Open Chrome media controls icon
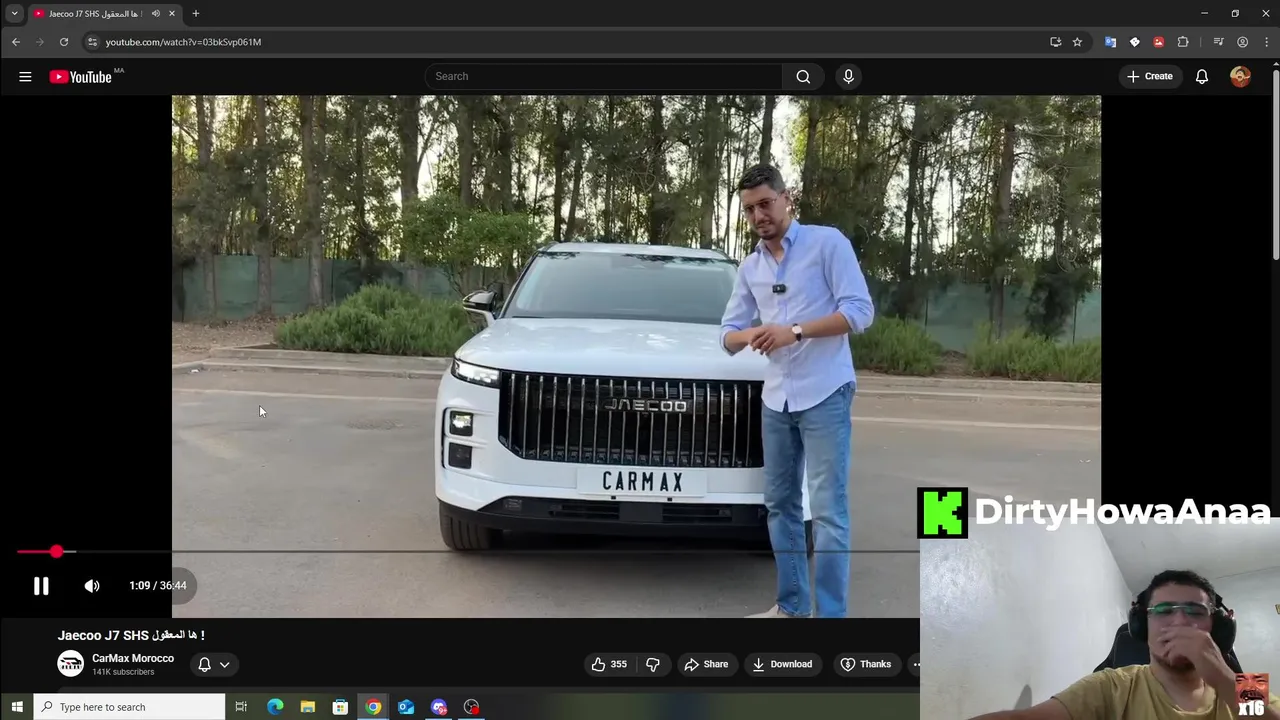The width and height of the screenshot is (1280, 720). click(x=1218, y=42)
